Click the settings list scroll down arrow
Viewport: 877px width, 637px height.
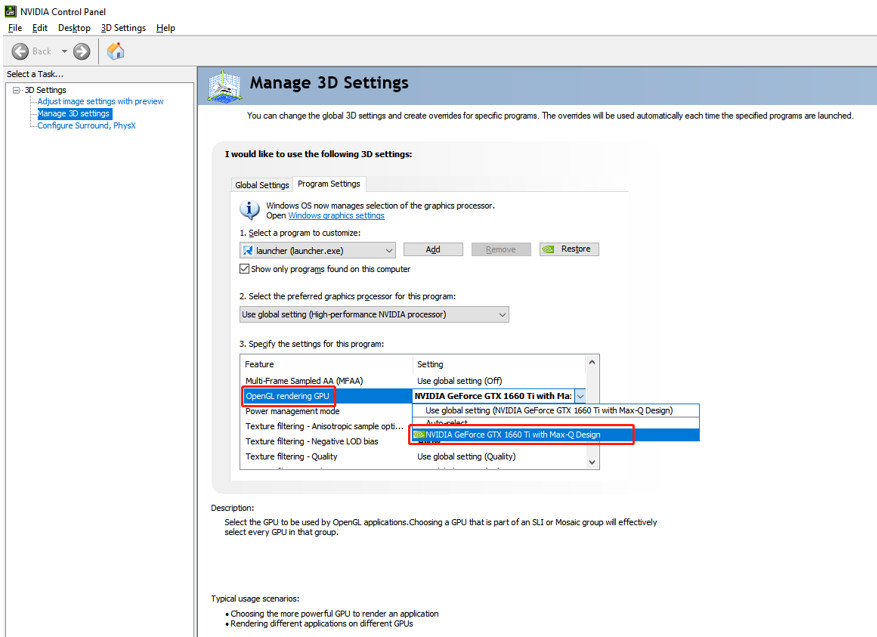click(592, 462)
